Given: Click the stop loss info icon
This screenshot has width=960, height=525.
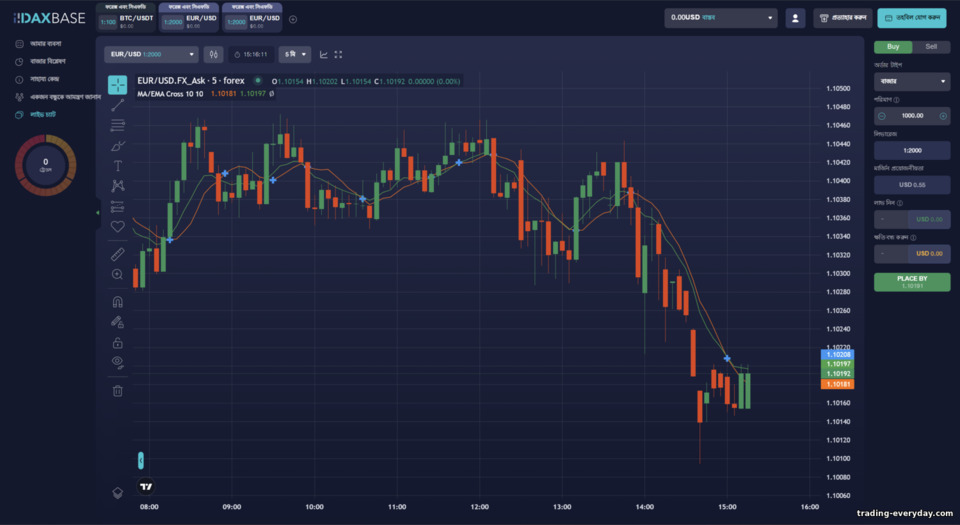Looking at the screenshot, I should point(913,237).
